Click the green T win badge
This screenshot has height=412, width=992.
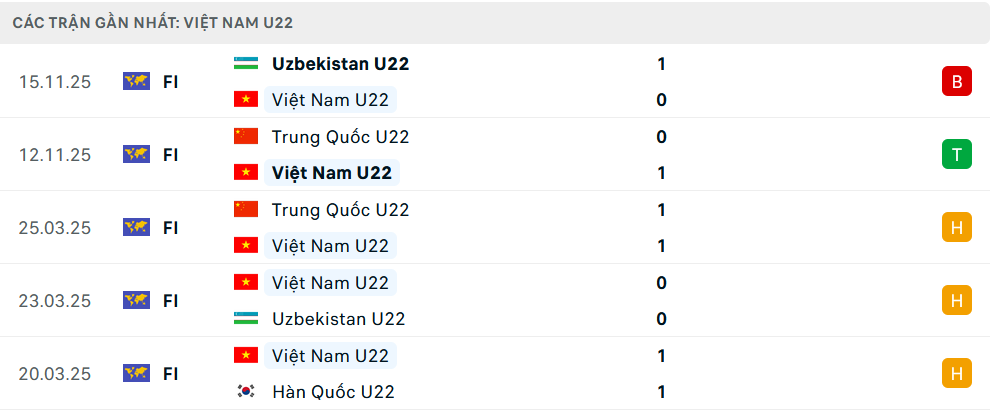(x=956, y=154)
